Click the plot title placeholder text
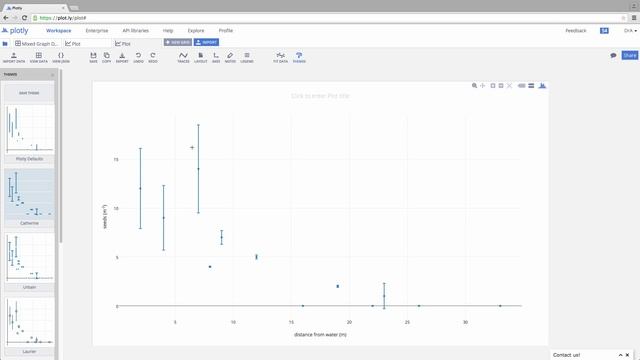Image resolution: width=640 pixels, height=360 pixels. click(320, 96)
